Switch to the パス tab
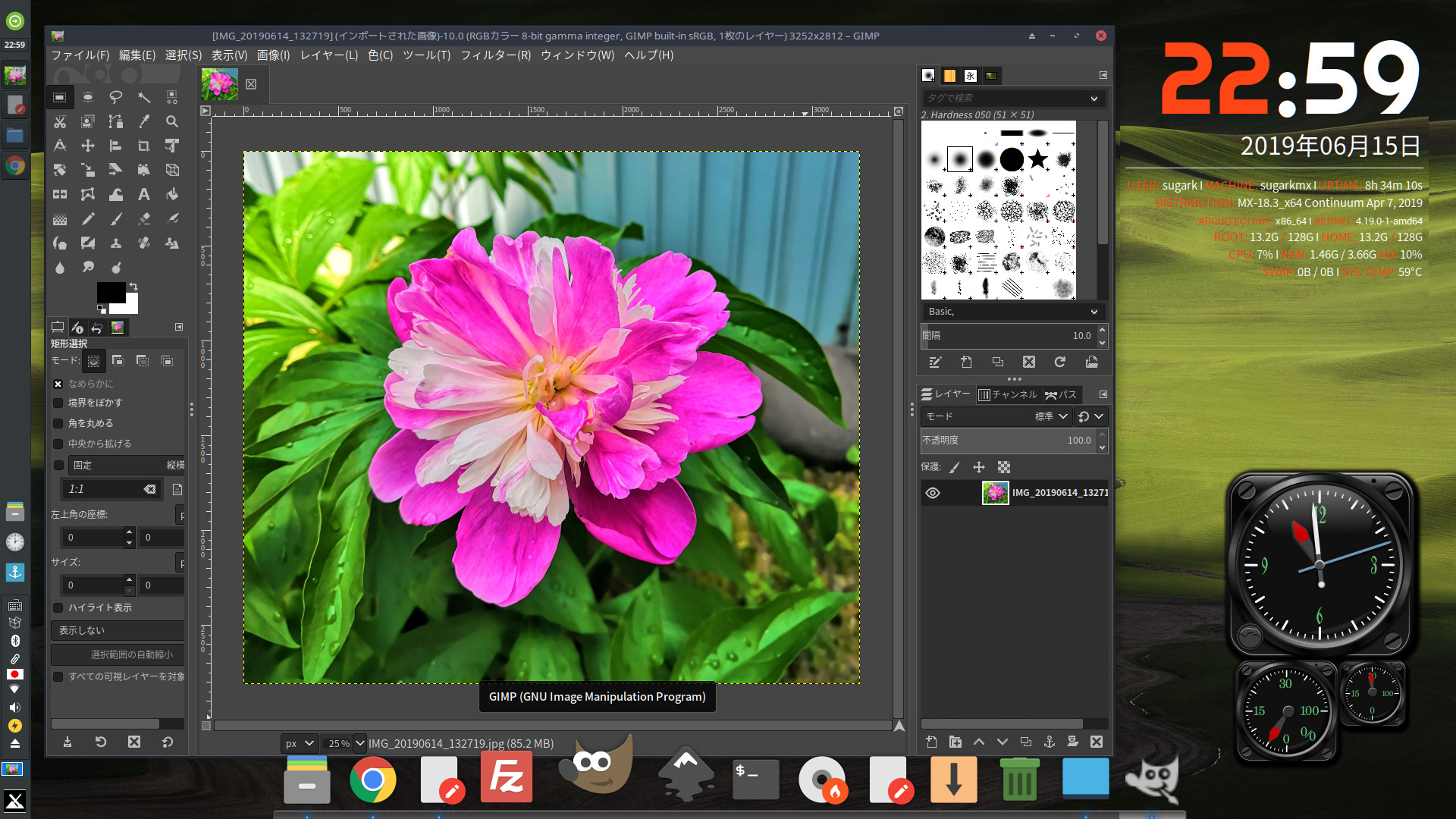This screenshot has height=819, width=1456. click(1061, 394)
